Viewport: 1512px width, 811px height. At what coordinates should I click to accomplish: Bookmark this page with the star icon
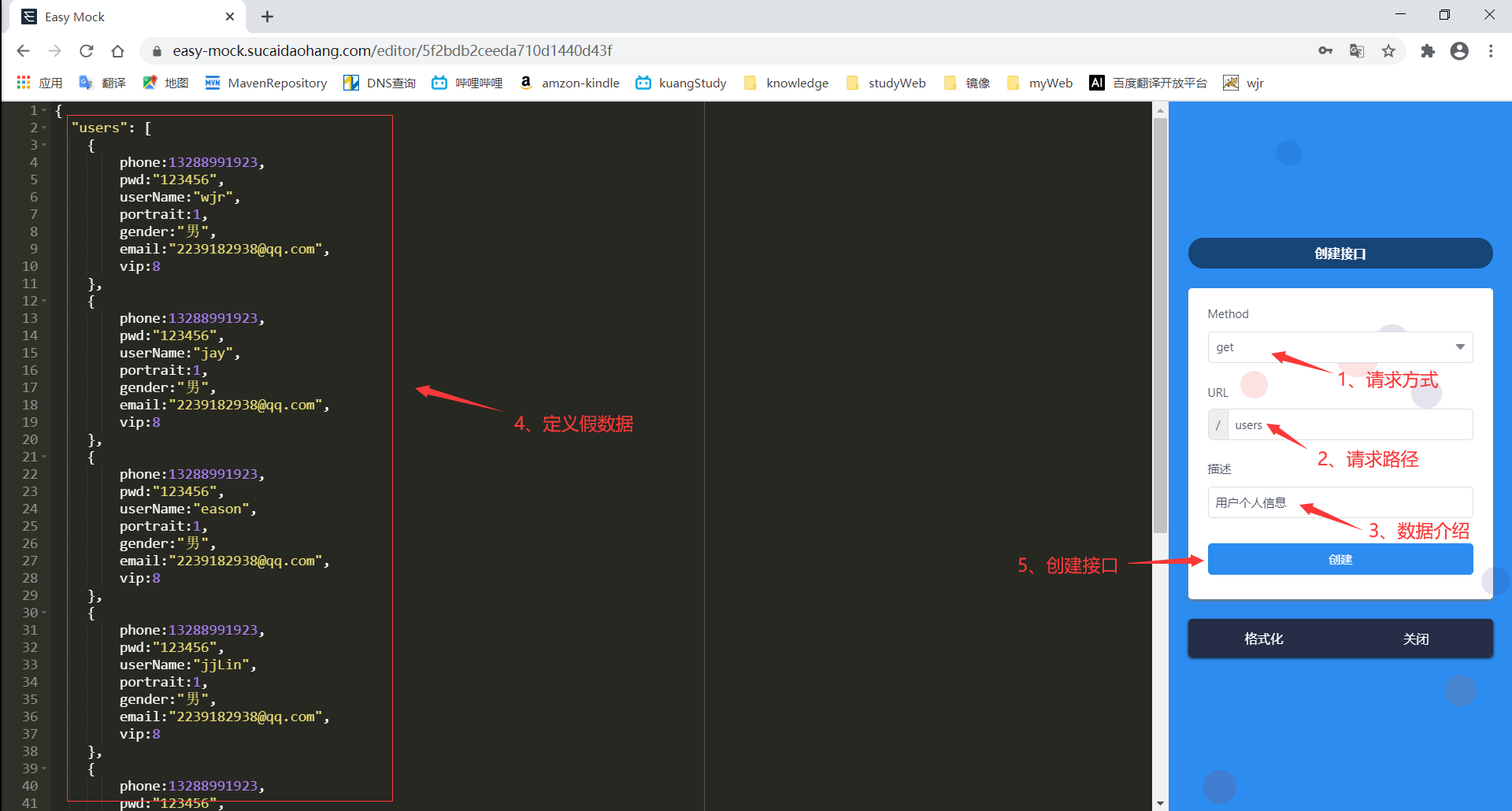click(1388, 51)
